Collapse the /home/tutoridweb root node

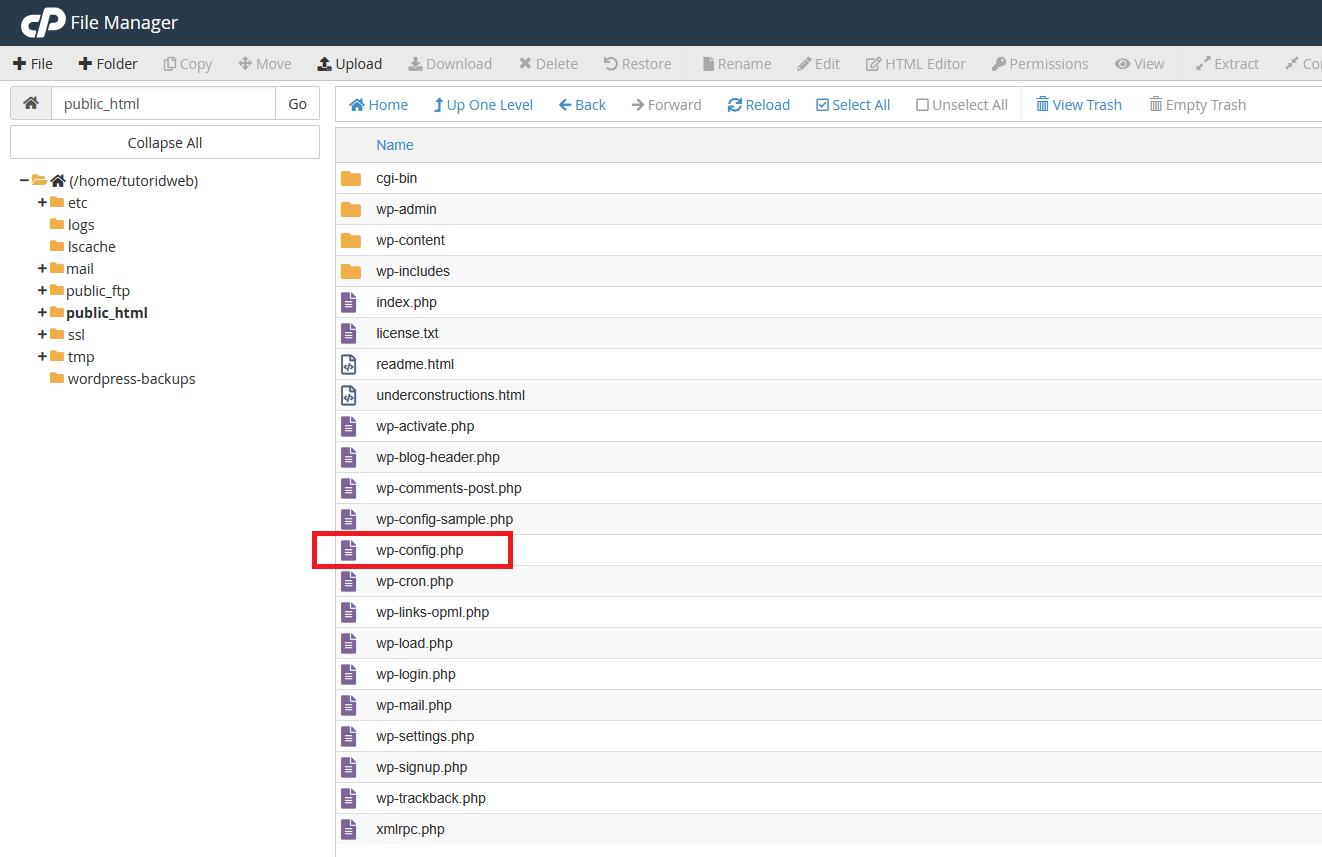[24, 180]
